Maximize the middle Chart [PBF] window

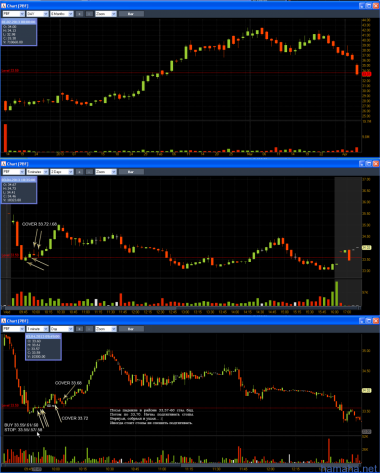tap(368, 163)
